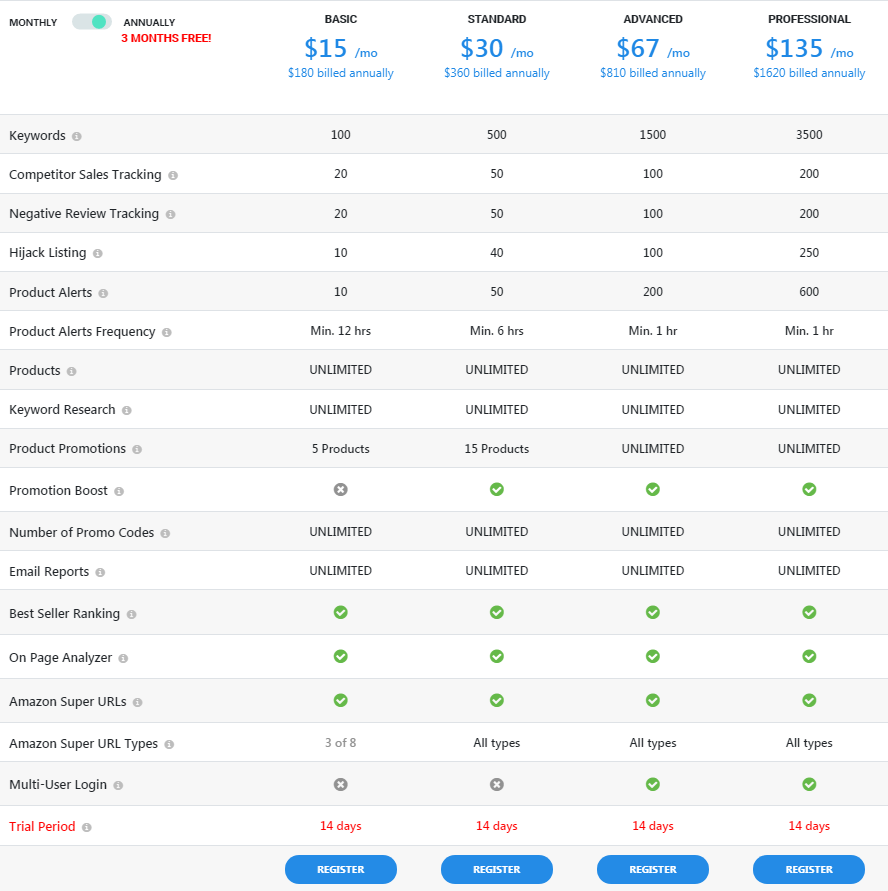Register for the Basic plan
Image resolution: width=888 pixels, height=891 pixels.
tap(341, 869)
